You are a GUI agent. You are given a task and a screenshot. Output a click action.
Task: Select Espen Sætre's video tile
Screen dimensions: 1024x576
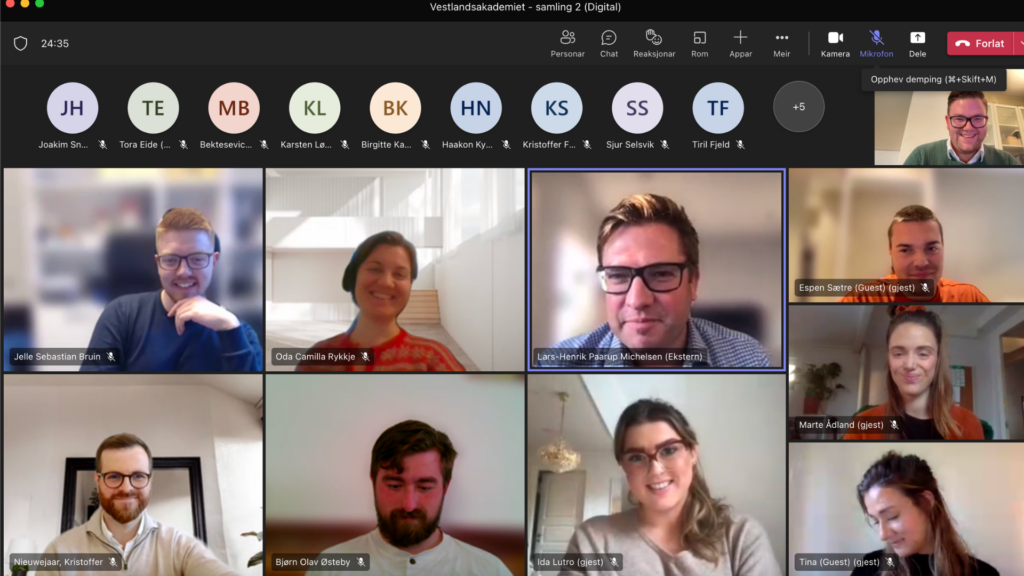pos(906,235)
